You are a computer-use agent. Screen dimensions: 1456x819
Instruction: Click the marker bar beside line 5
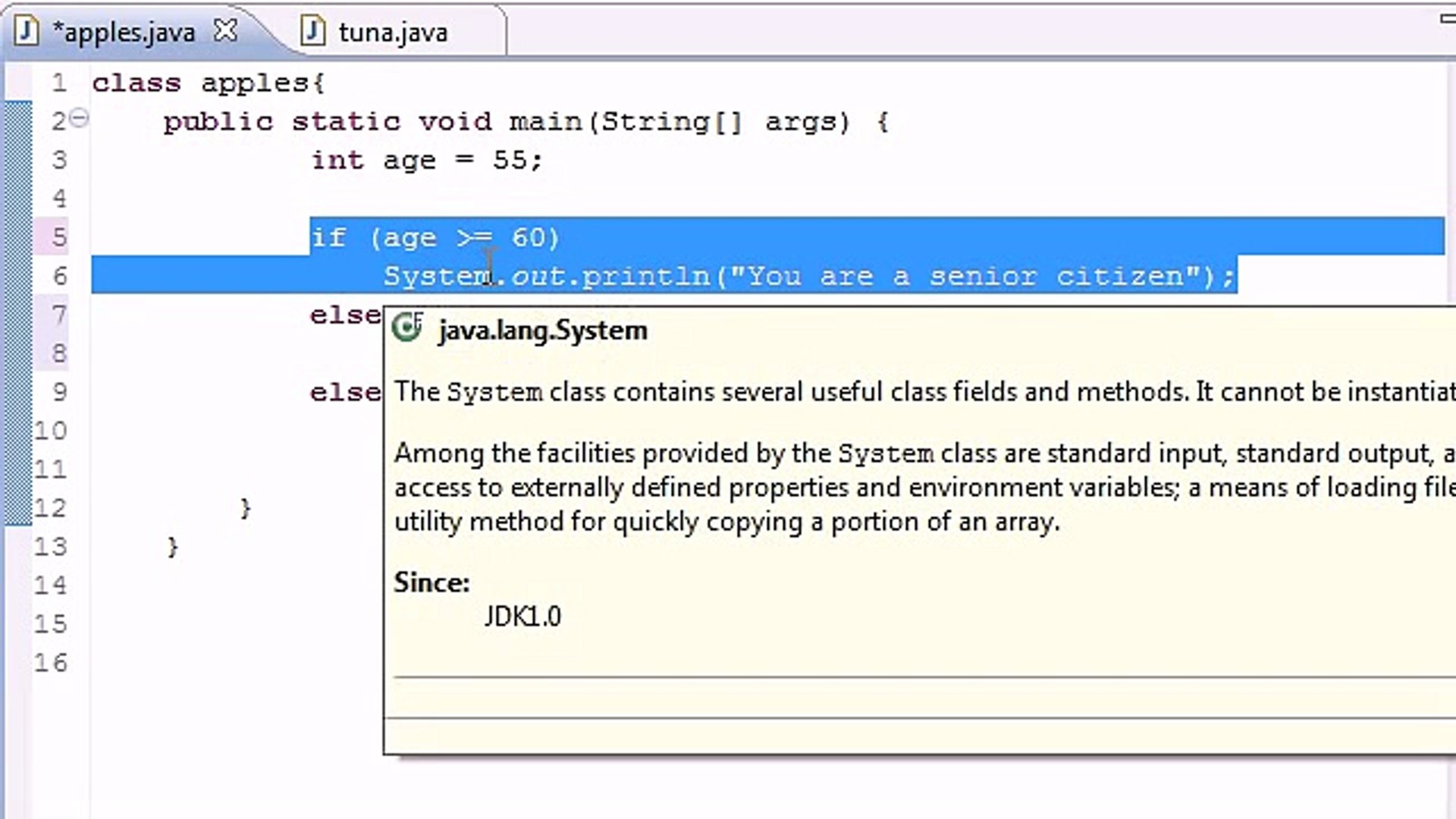tap(18, 237)
